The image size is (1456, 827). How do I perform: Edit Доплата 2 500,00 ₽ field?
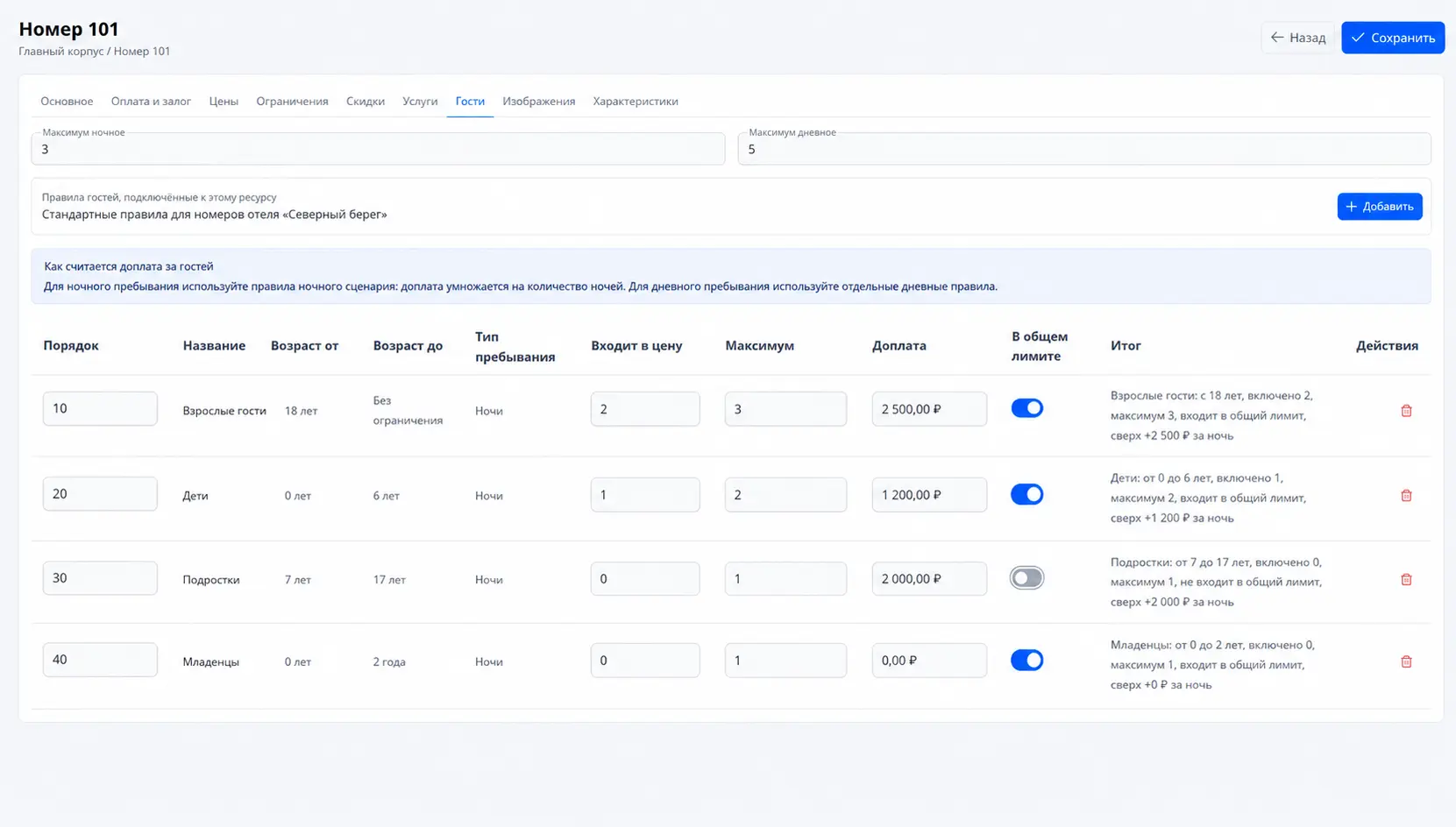click(x=929, y=409)
